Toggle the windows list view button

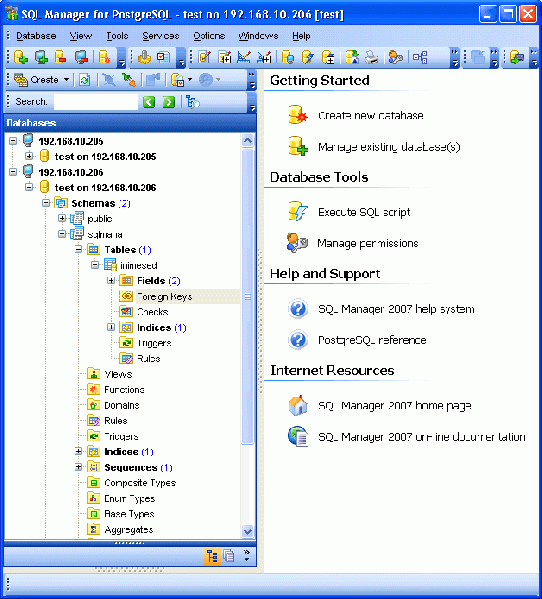(229, 556)
